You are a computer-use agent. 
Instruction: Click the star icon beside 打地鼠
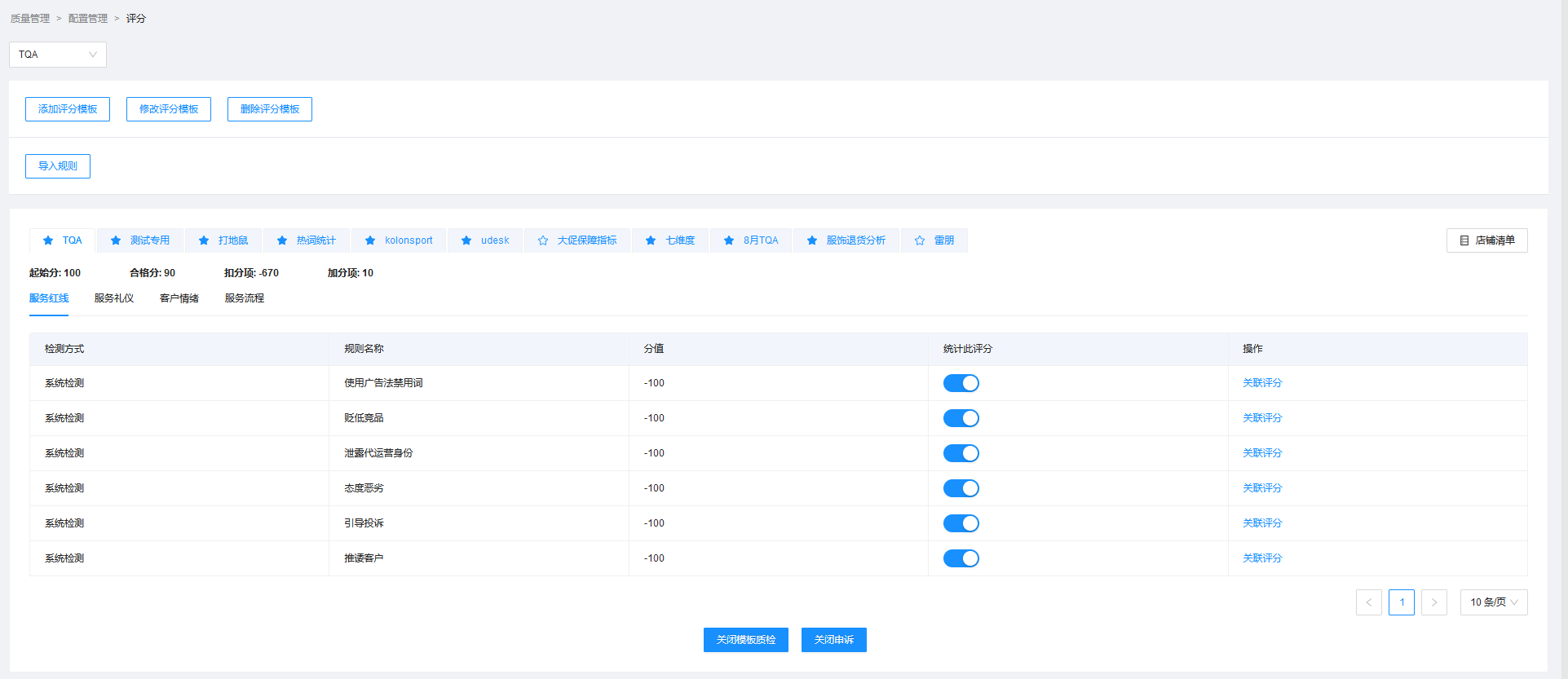pos(204,240)
